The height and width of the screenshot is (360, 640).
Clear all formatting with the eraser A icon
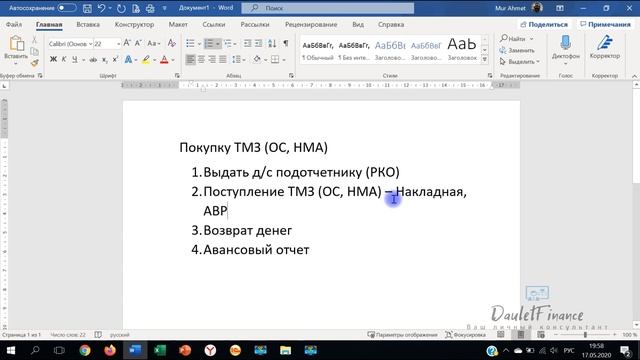171,43
